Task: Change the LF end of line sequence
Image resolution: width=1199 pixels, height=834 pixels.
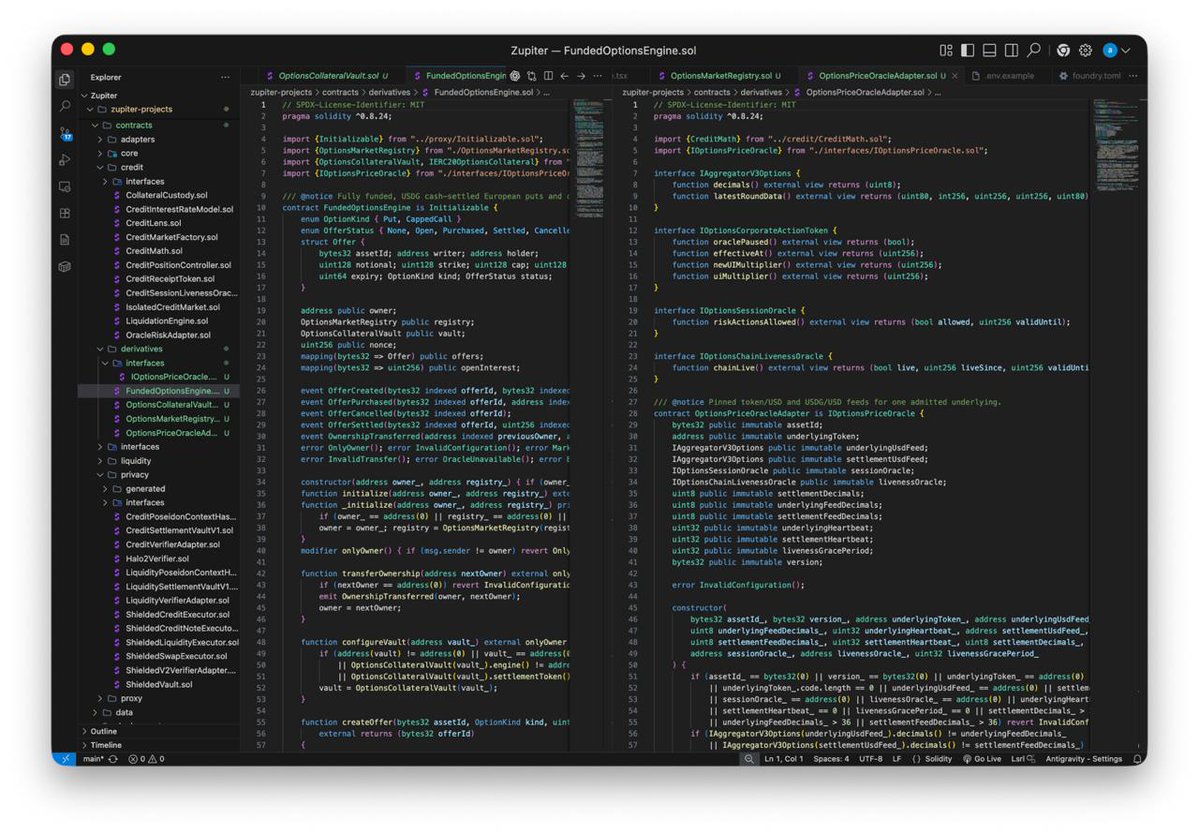Action: click(896, 760)
